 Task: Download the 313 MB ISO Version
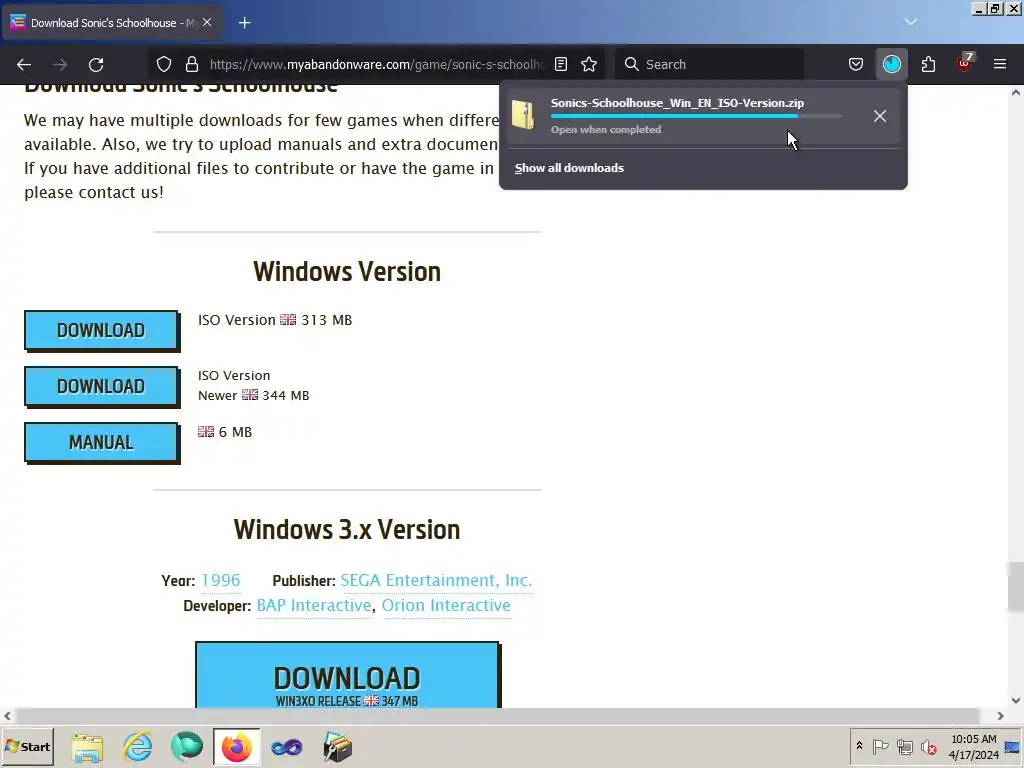(x=101, y=330)
